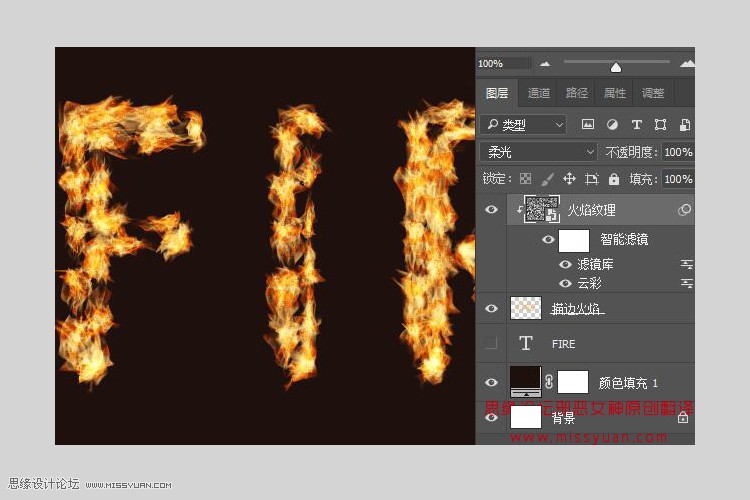This screenshot has height=500, width=750.
Task: Click the 云彩 filter name
Action: pyautogui.click(x=589, y=283)
